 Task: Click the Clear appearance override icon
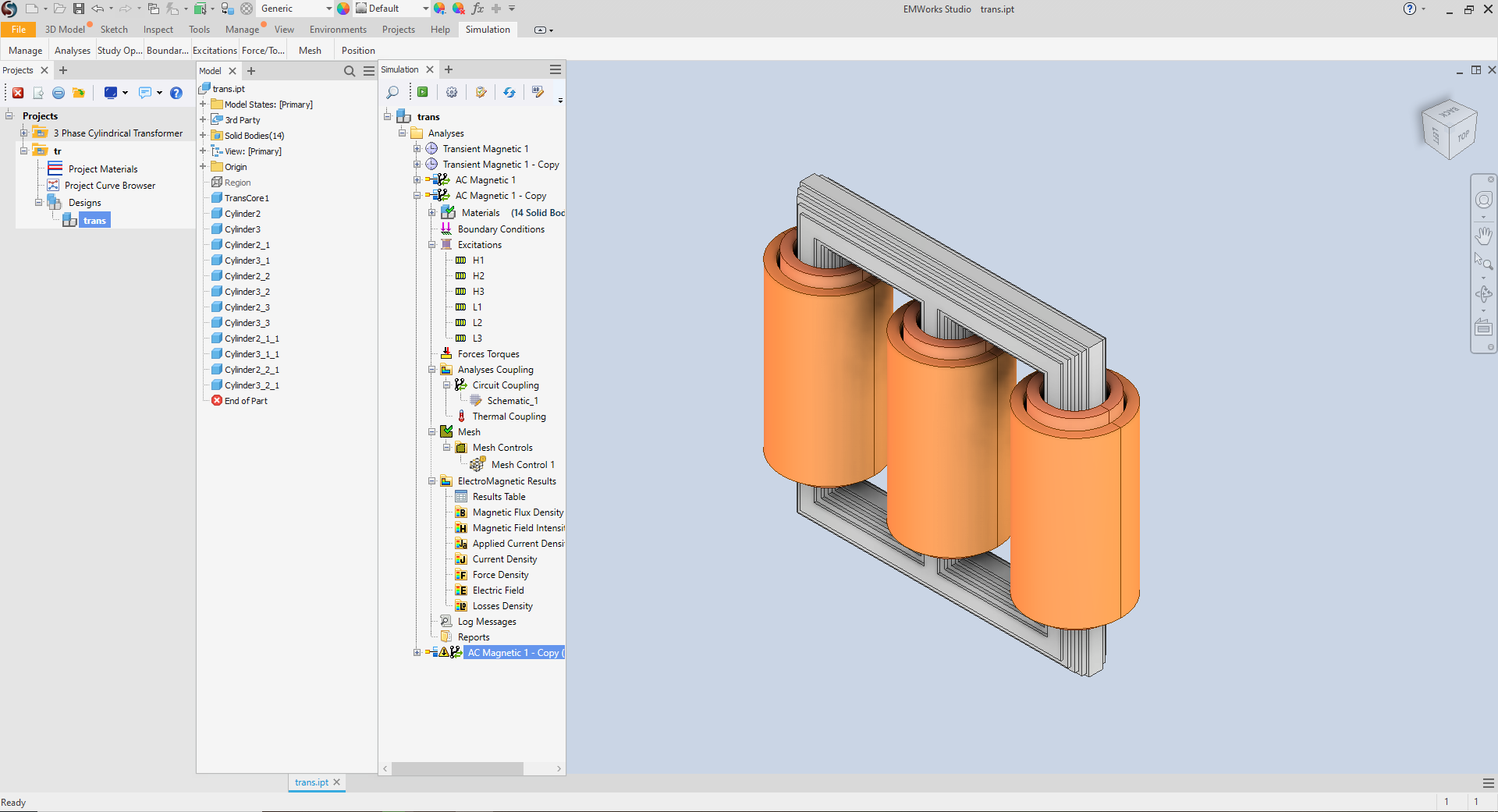(x=459, y=9)
